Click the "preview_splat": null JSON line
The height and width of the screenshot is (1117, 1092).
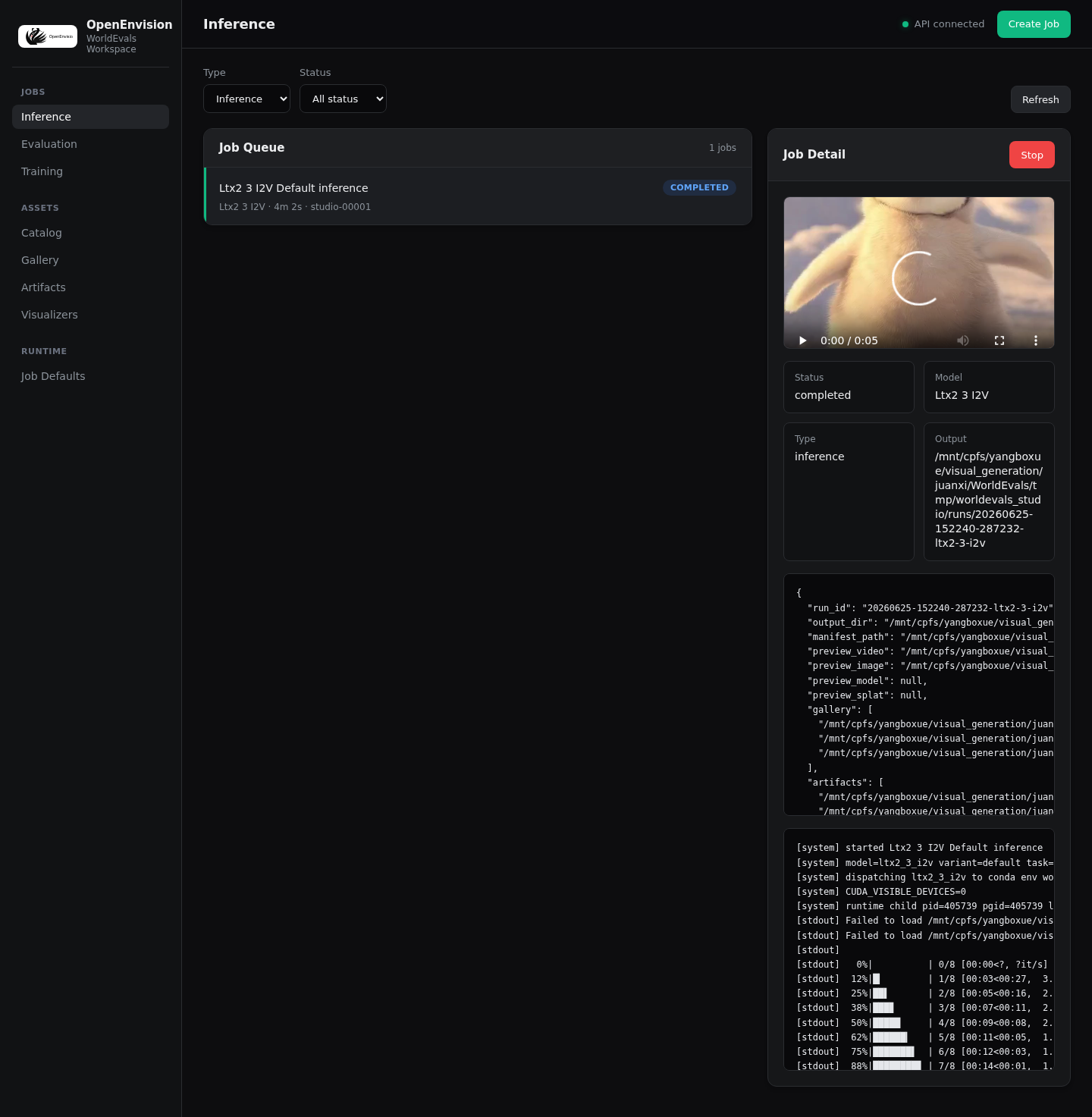[867, 695]
